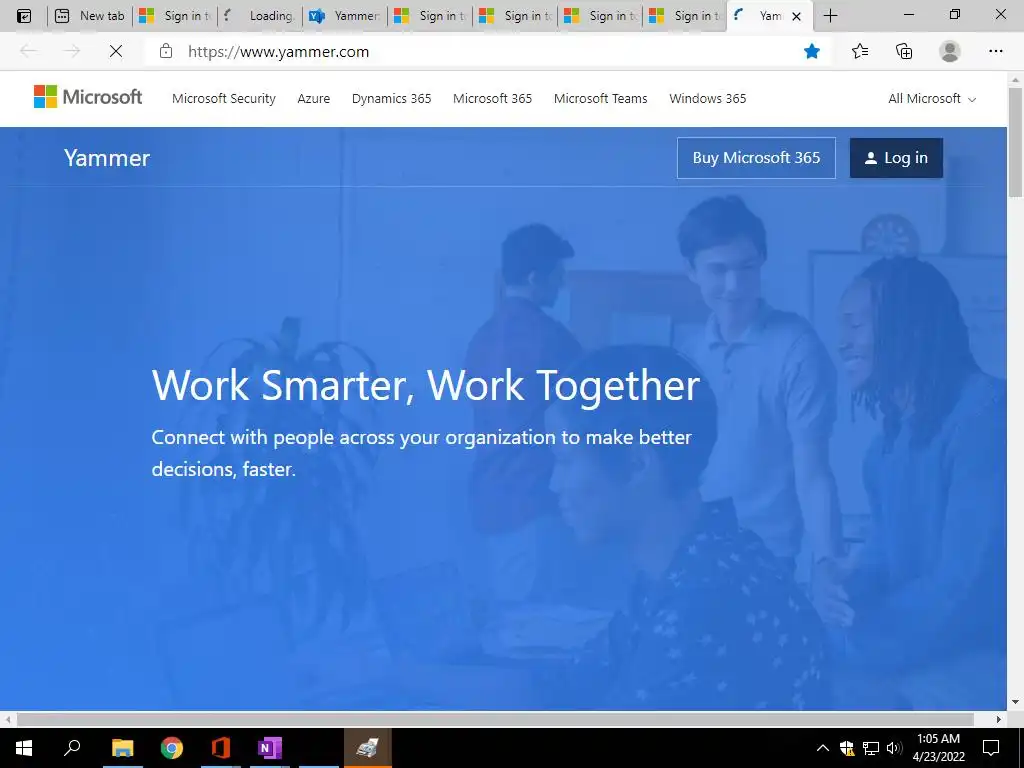This screenshot has height=768, width=1024.
Task: Click the Yammer heading link
Action: (x=107, y=158)
